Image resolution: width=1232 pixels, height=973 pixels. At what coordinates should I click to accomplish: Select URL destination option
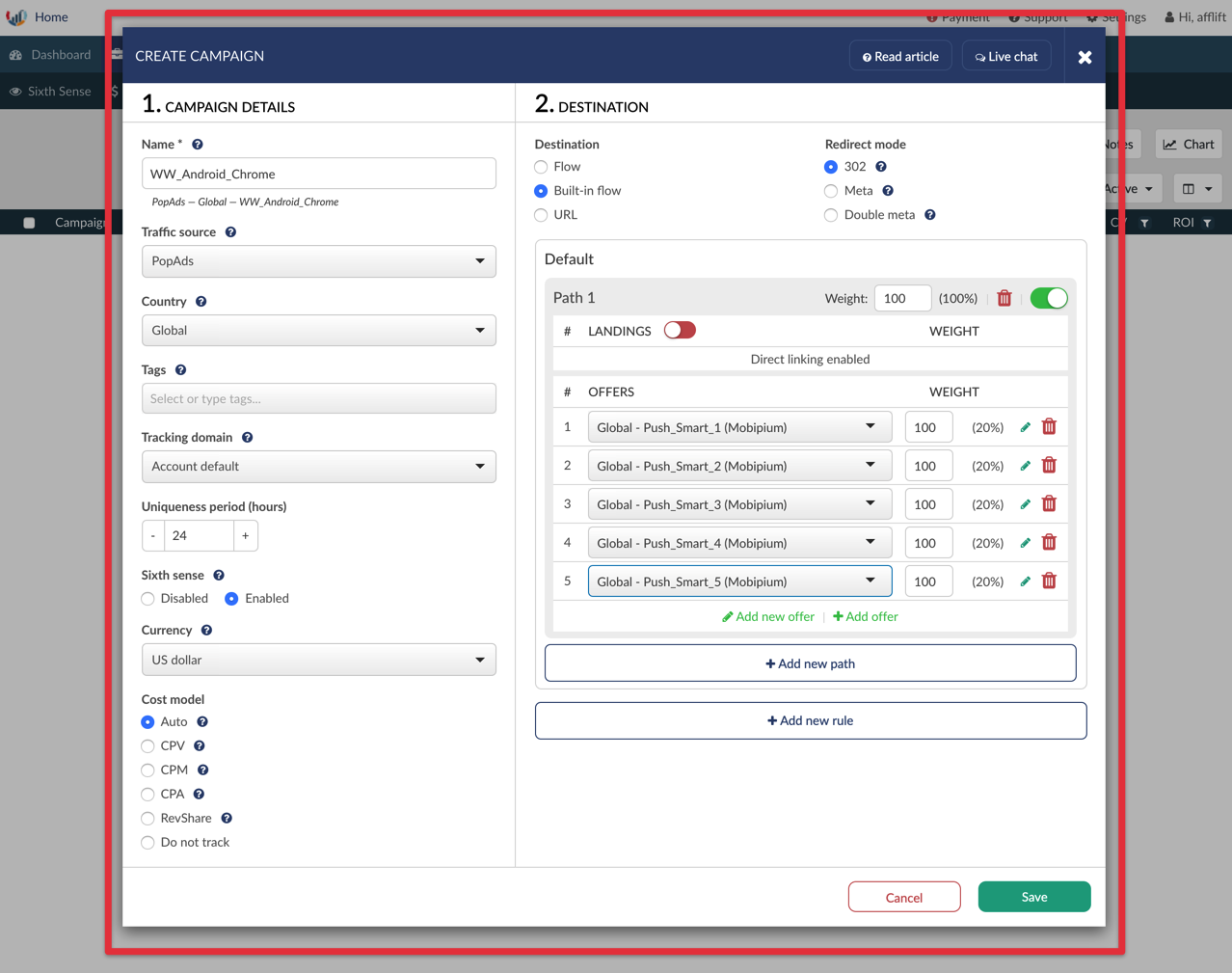tap(541, 215)
